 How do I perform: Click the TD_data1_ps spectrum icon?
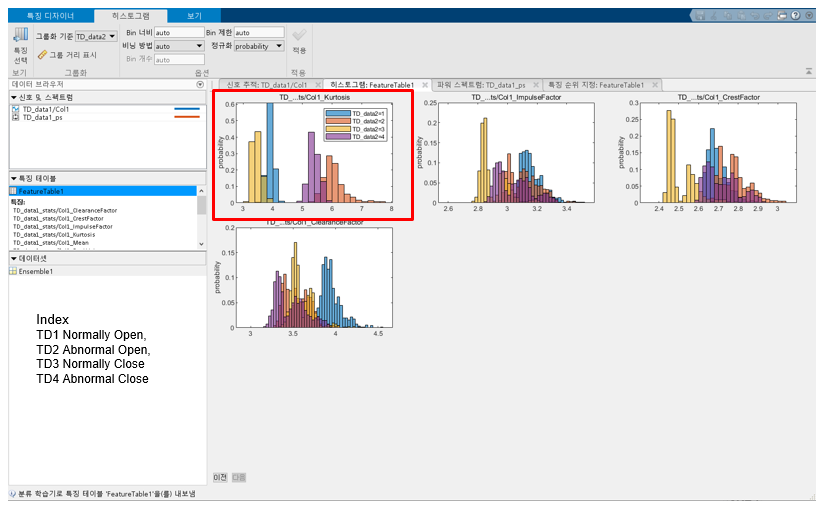pos(15,117)
